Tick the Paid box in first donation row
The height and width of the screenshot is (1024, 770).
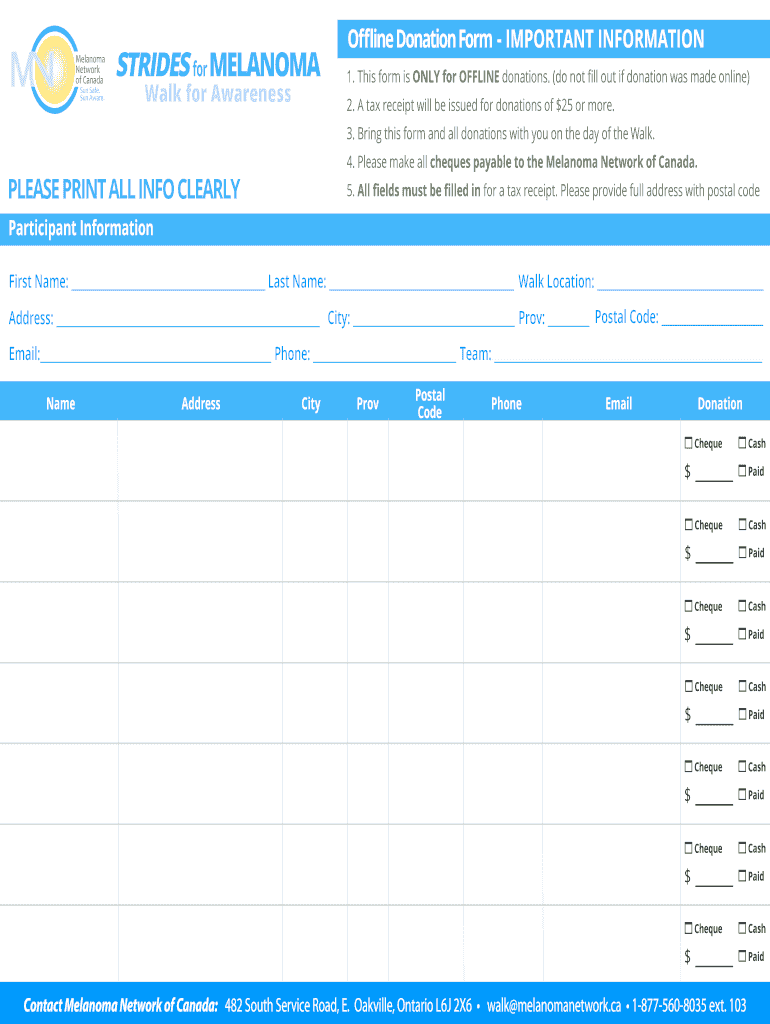tap(742, 471)
